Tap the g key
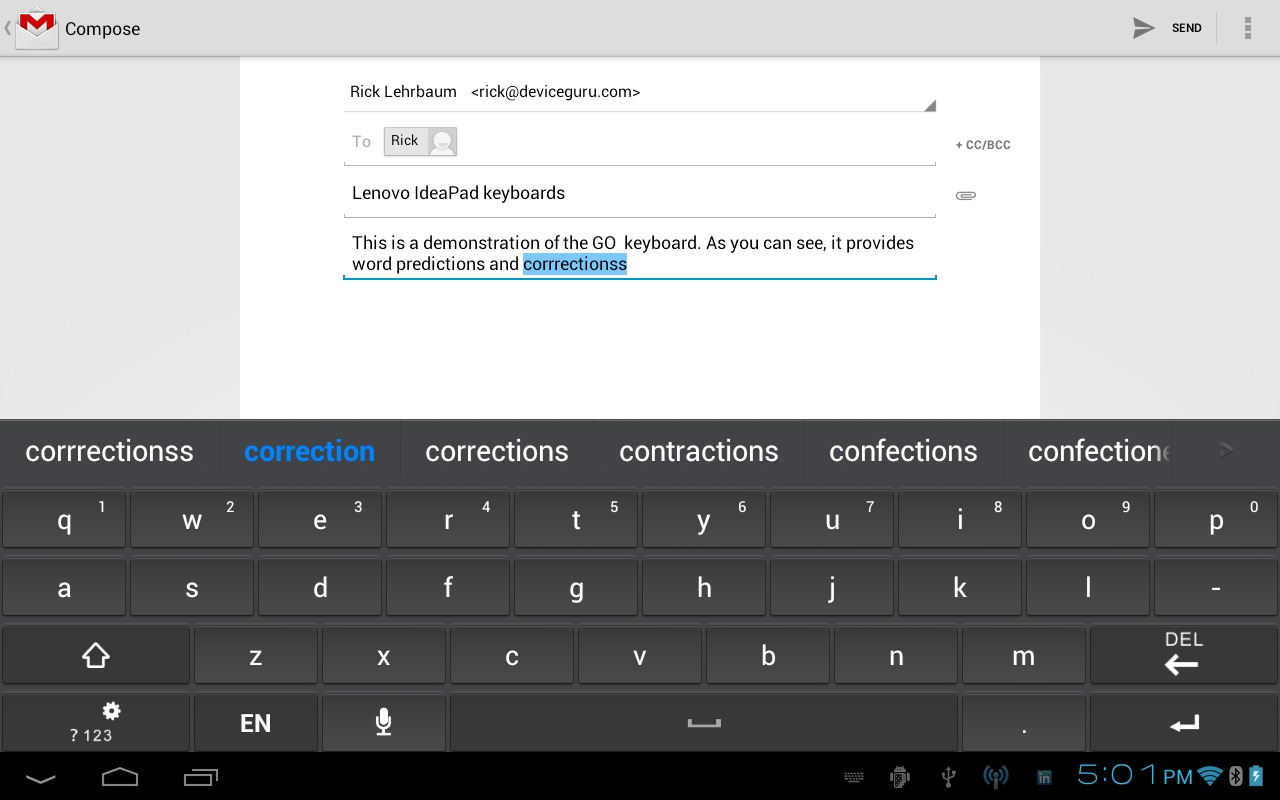 [576, 587]
